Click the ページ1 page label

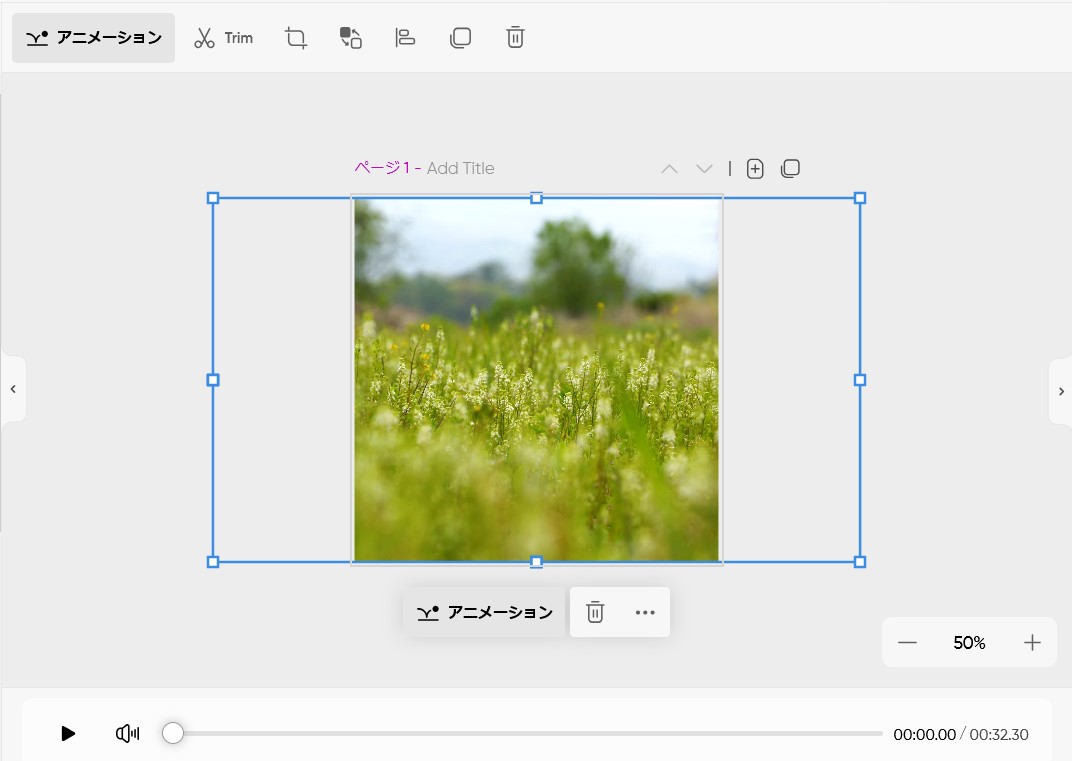pos(382,168)
